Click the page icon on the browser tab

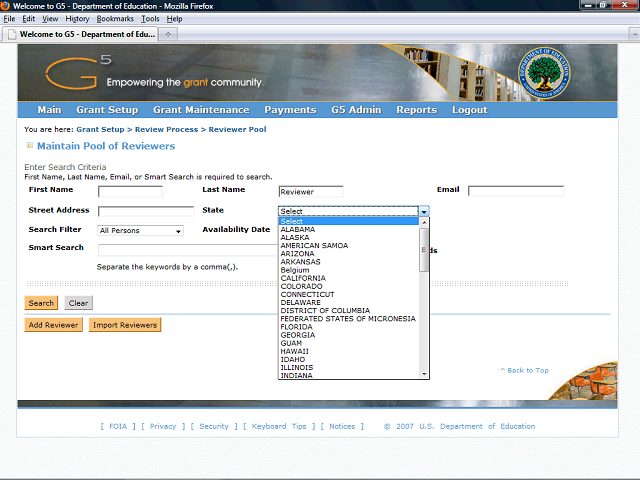pos(12,34)
